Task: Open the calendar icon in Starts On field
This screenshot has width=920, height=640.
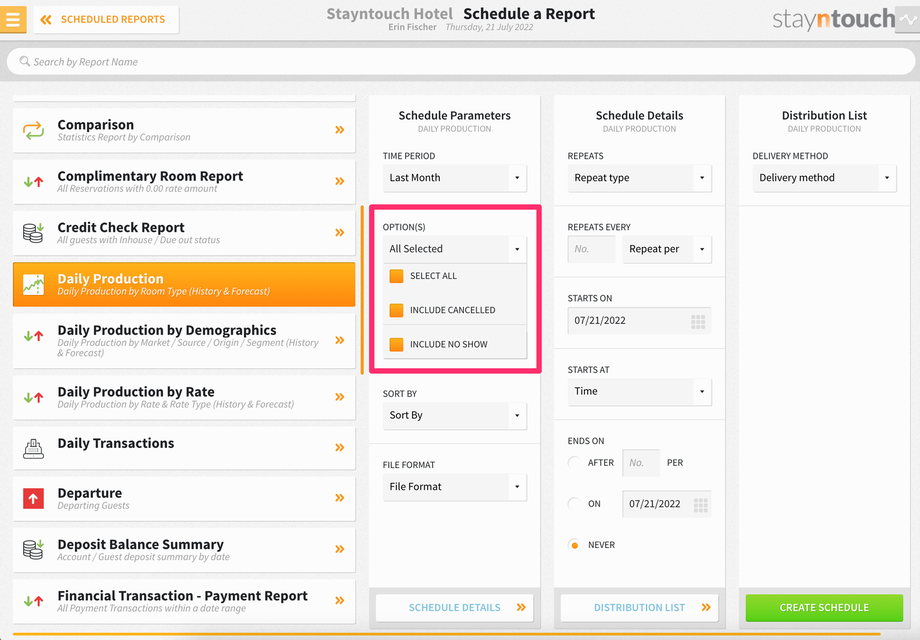Action: click(x=698, y=321)
